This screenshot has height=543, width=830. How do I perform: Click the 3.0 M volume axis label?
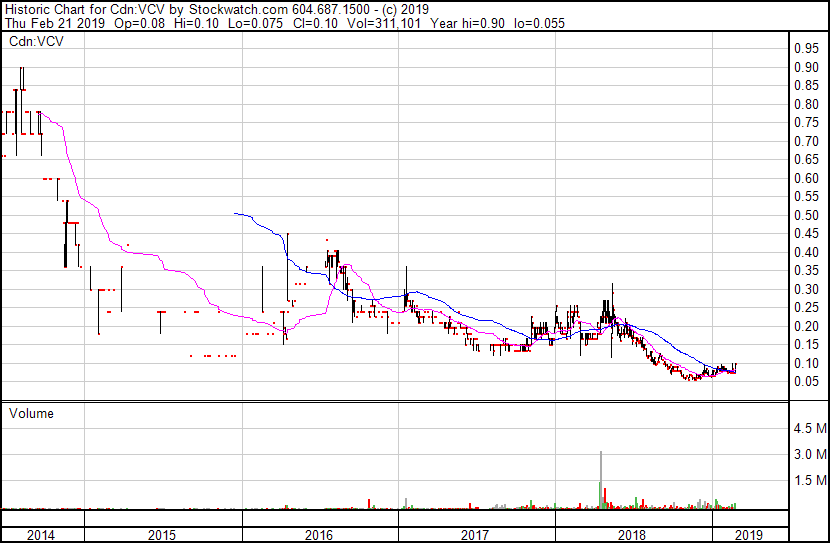810,454
